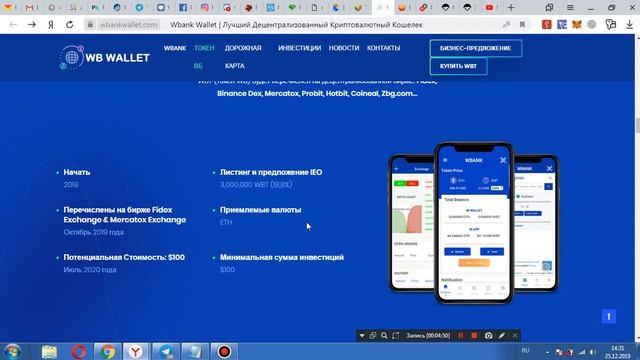Viewport: 640px width, 360px height.
Task: Open the КОНТАКТЫ nav item
Action: [x=383, y=48]
